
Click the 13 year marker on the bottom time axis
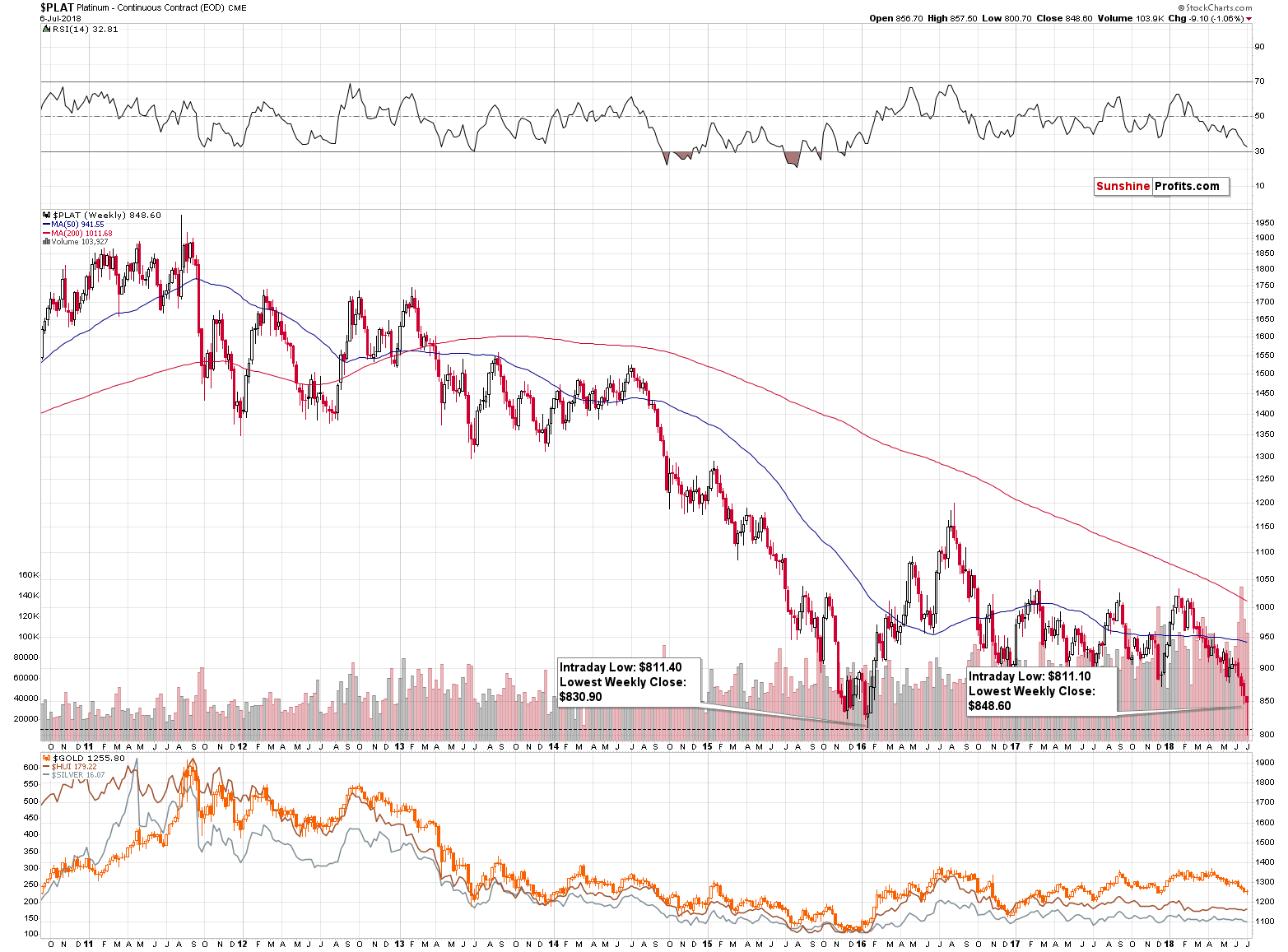coord(399,944)
